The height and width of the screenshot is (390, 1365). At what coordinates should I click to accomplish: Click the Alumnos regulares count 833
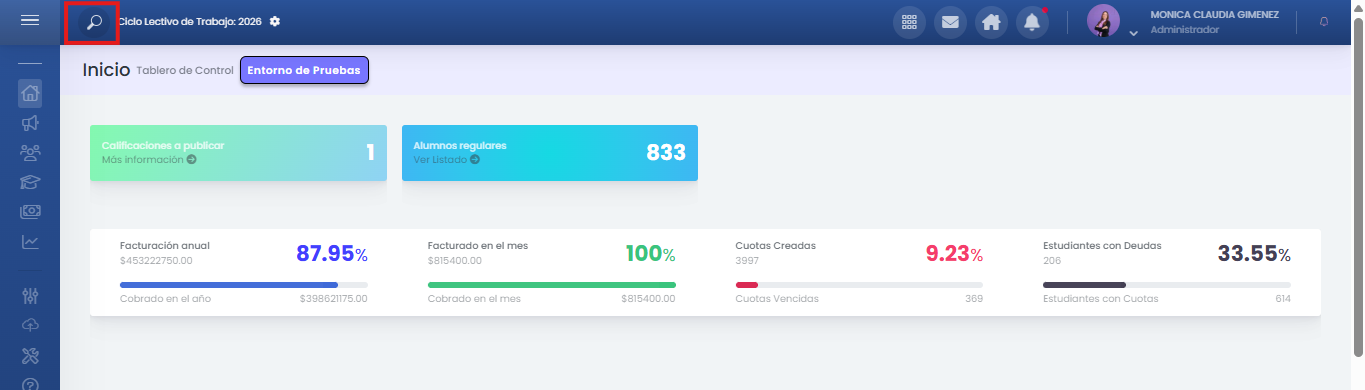666,153
